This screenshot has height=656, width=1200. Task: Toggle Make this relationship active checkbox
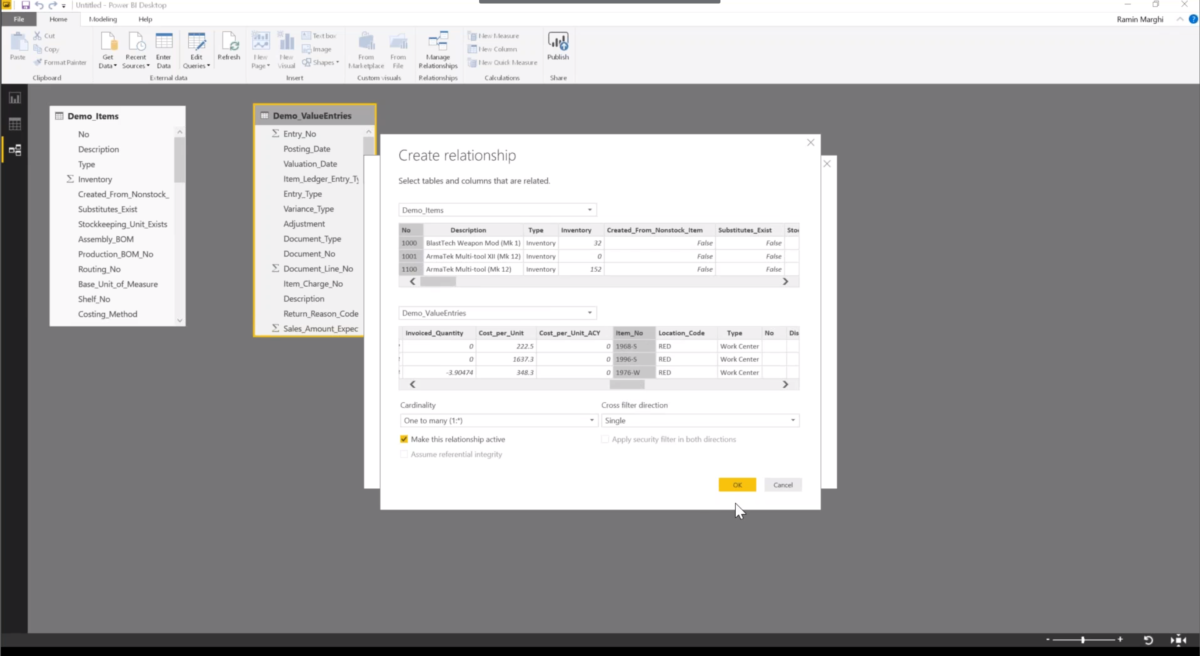(x=404, y=439)
